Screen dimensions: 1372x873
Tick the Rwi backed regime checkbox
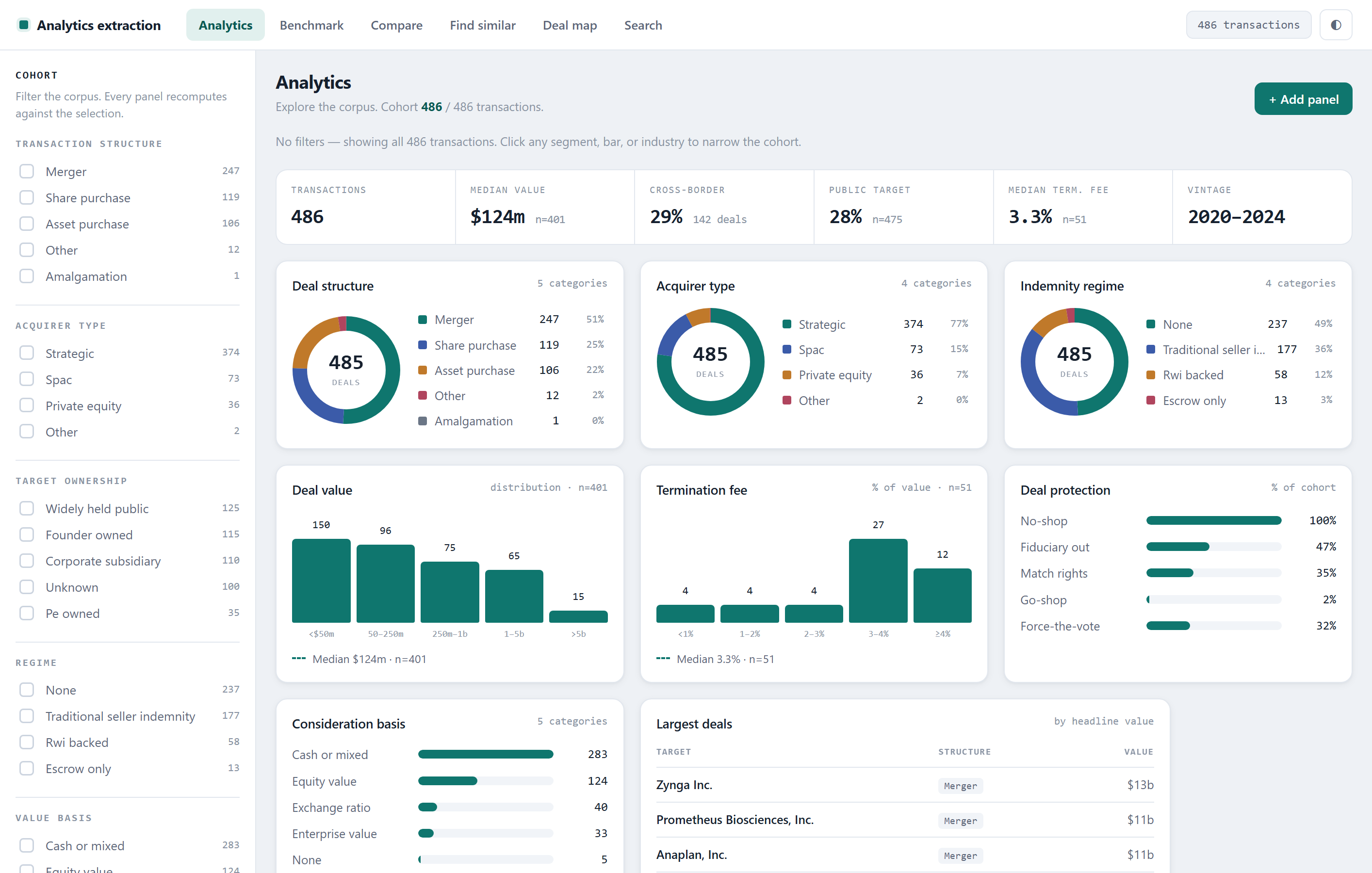[27, 742]
